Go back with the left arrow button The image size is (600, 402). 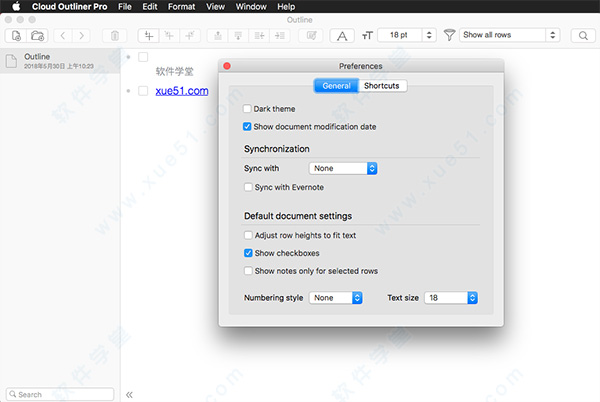click(x=63, y=36)
